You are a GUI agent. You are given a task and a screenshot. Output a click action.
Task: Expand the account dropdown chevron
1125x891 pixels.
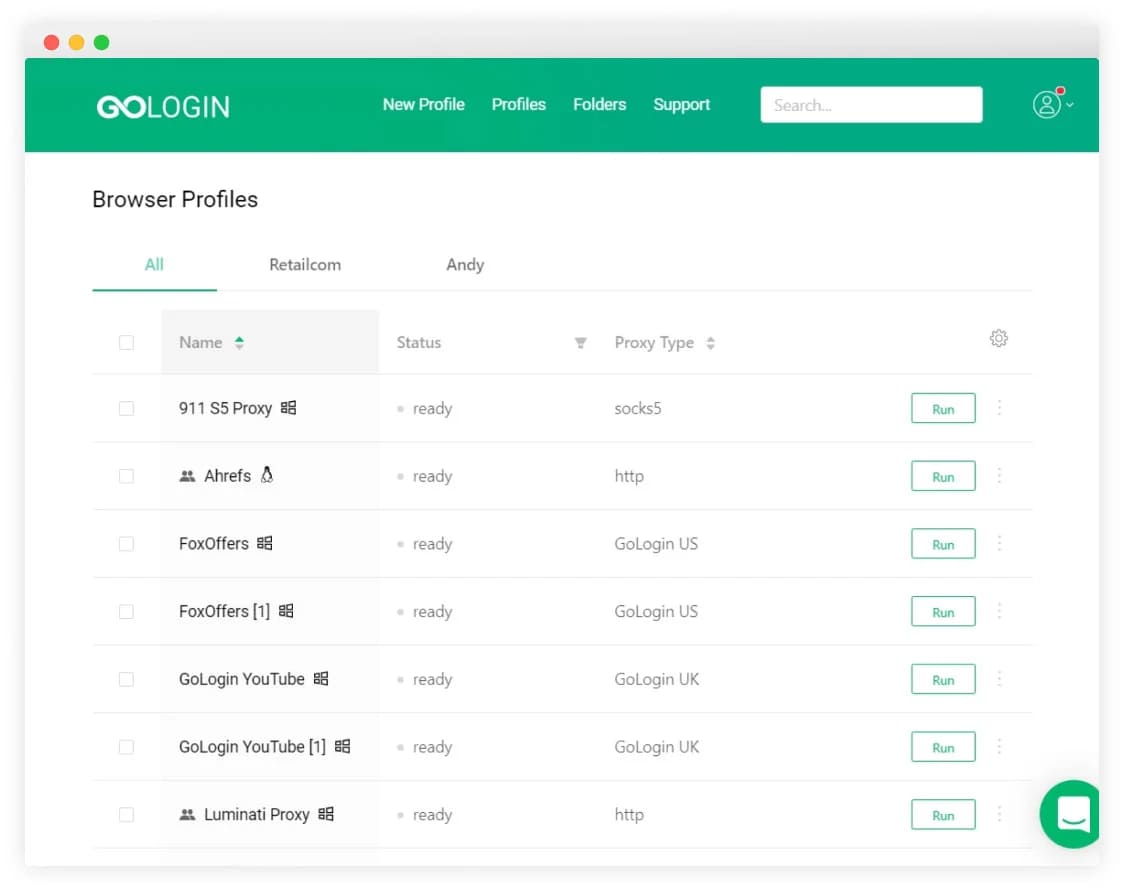[1070, 105]
